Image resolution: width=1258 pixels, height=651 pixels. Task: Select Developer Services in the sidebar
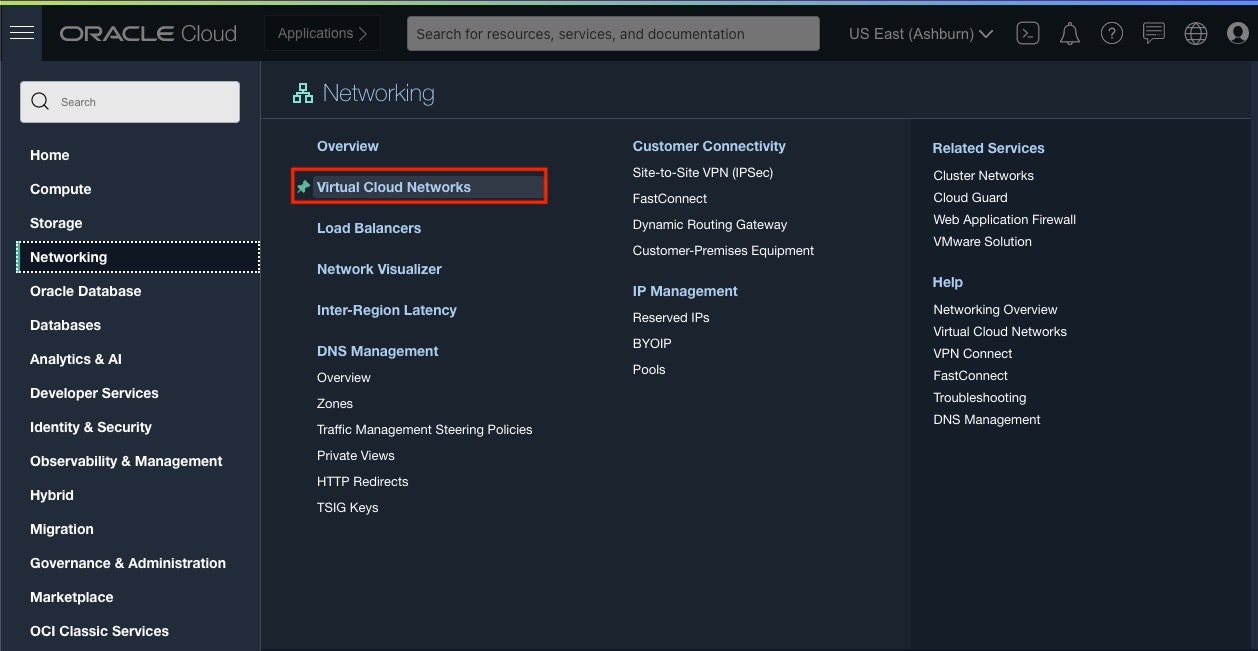(94, 393)
